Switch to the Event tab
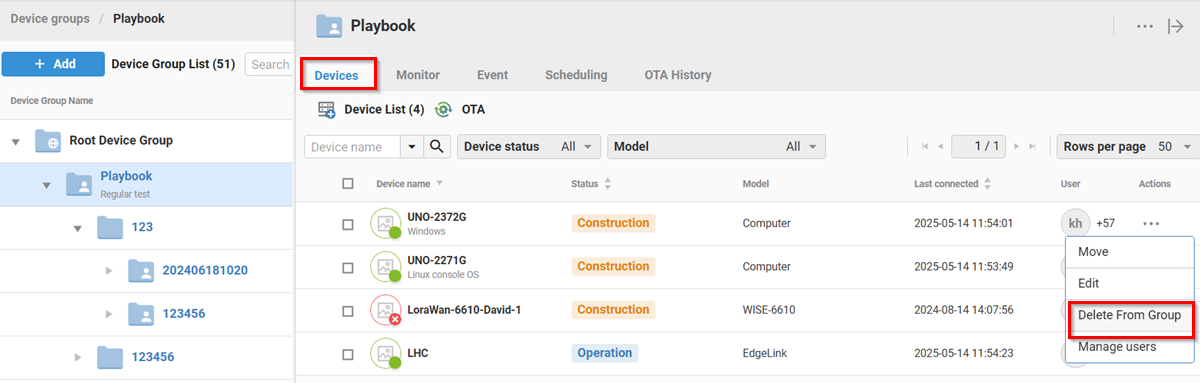Screen dimensions: 1200x383 [492, 75]
